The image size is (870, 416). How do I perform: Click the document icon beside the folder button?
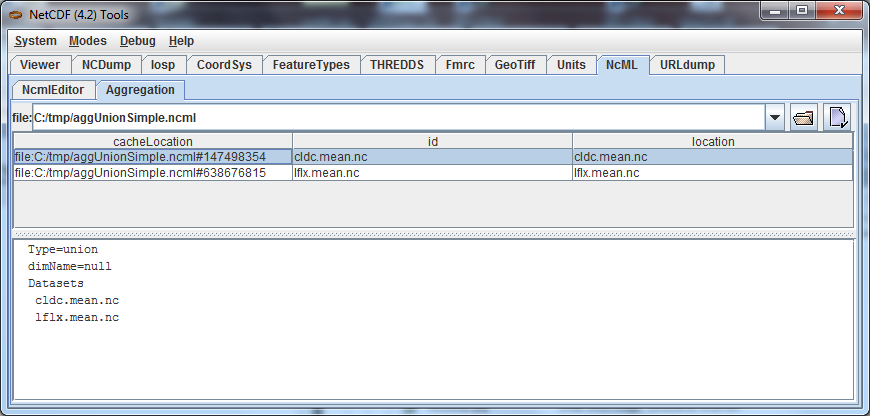point(837,118)
